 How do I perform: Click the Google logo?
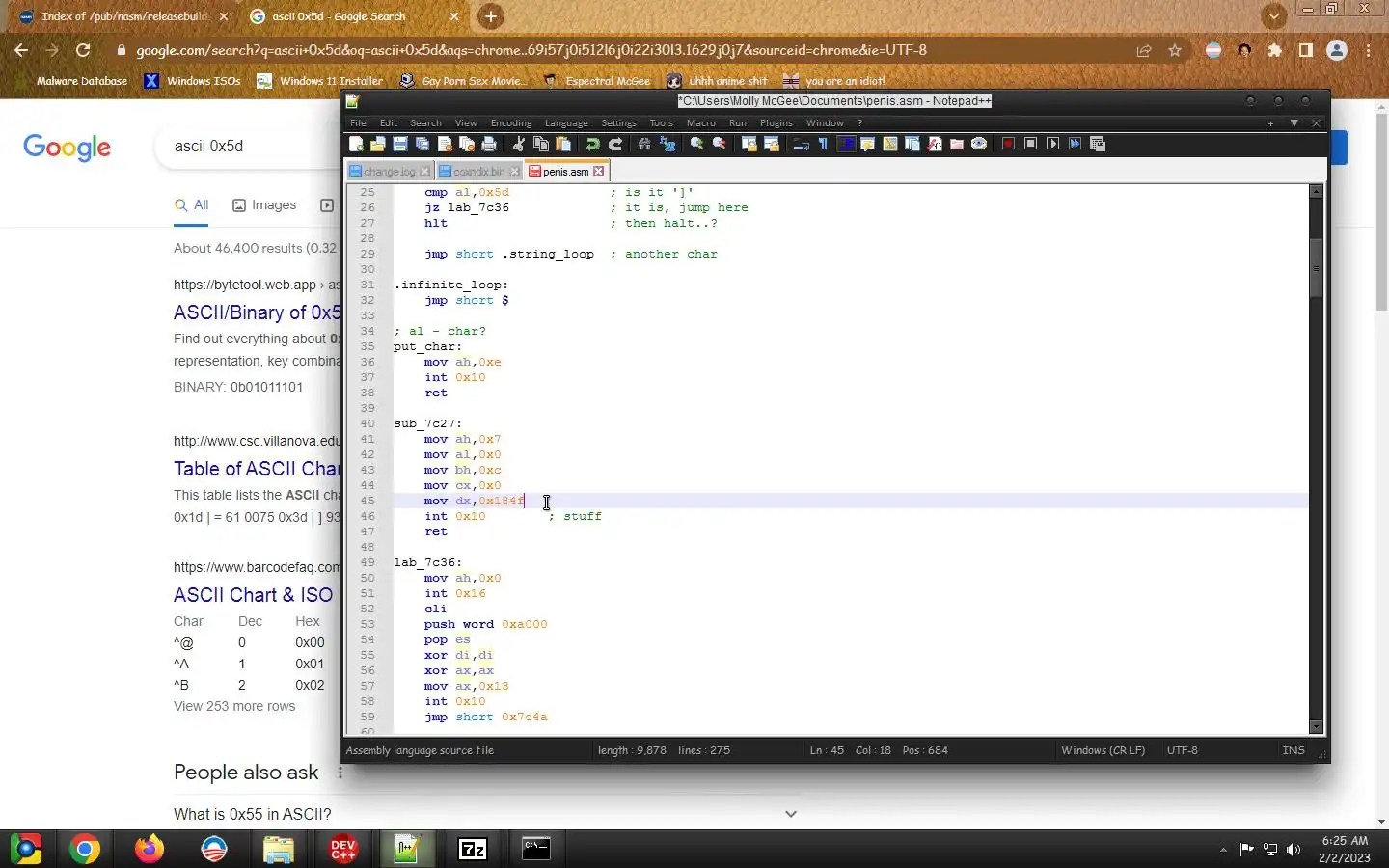67,148
